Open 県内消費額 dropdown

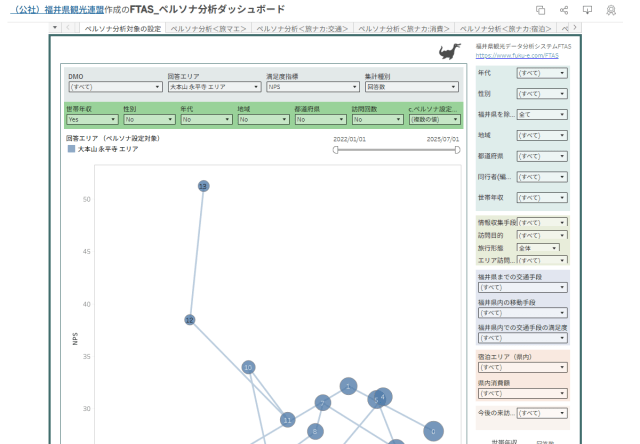(522, 394)
